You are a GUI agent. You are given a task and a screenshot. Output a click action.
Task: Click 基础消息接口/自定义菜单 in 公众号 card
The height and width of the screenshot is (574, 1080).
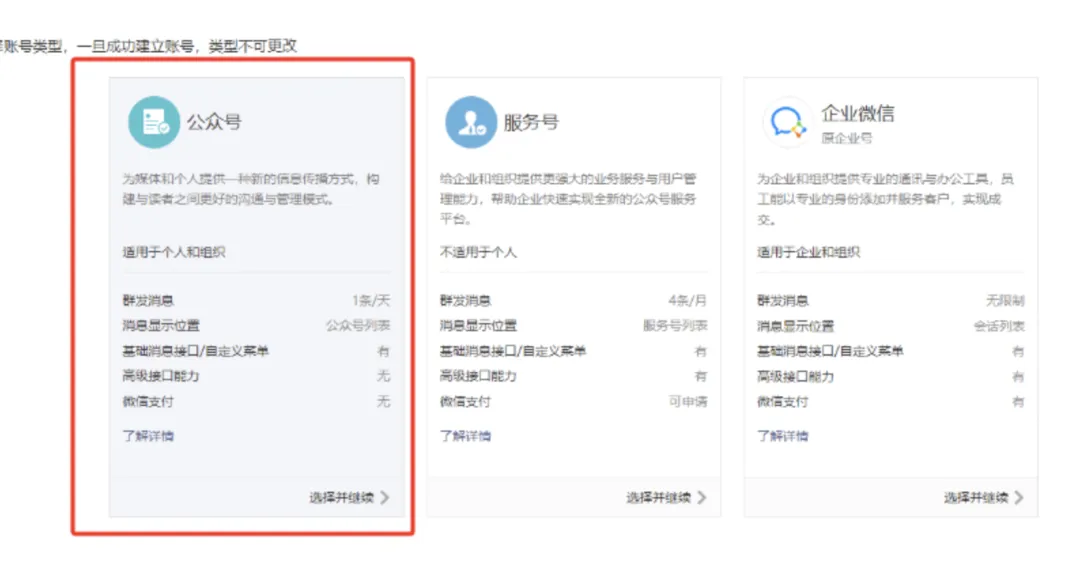(196, 351)
